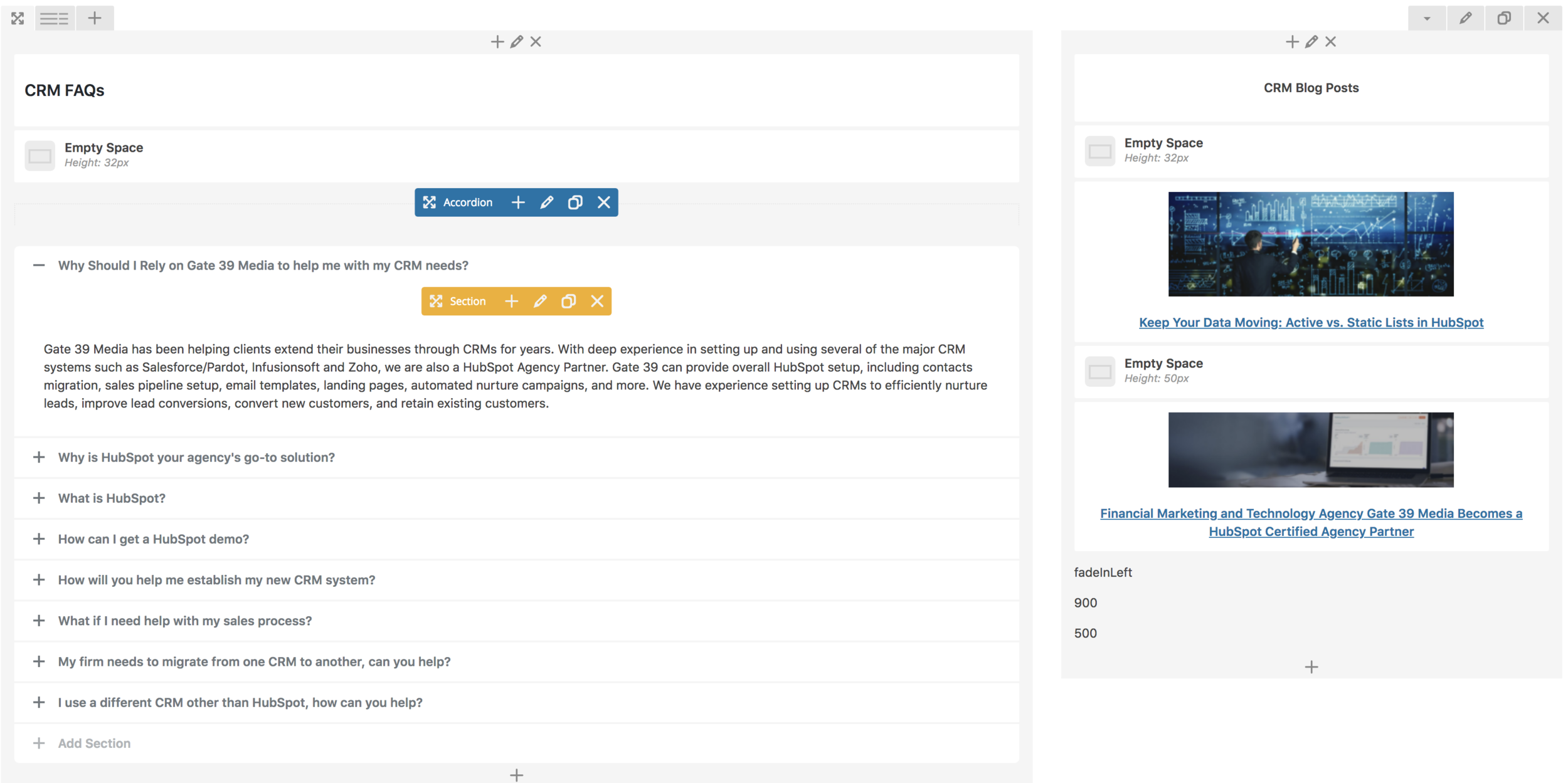The width and height of the screenshot is (1568, 783).
Task: Click the move handle on the Section toolbar
Action: tap(436, 302)
